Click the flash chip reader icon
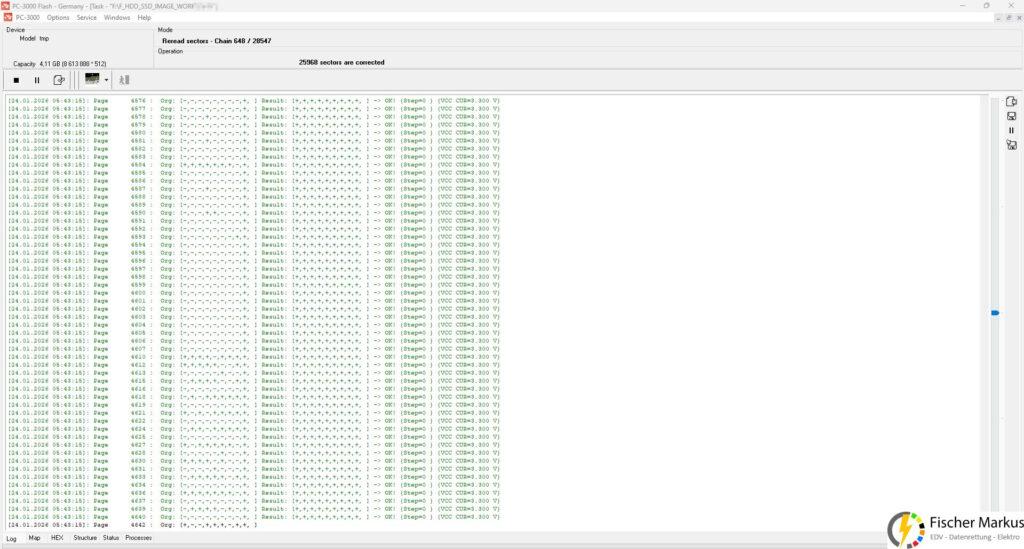Image resolution: width=1024 pixels, height=549 pixels. pyautogui.click(x=92, y=79)
